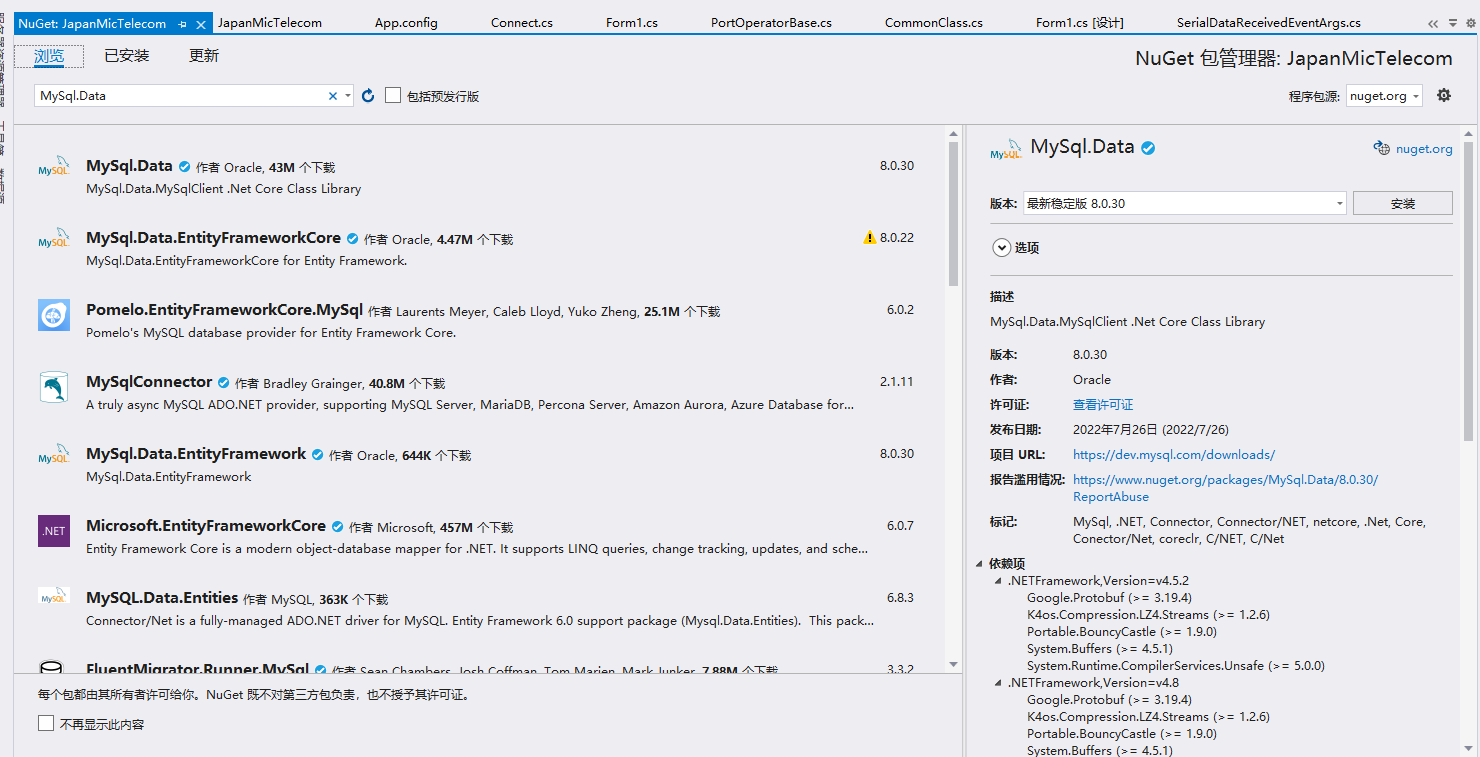Select the Microsoft.EntityFrameworkCore package name

[x=206, y=526]
